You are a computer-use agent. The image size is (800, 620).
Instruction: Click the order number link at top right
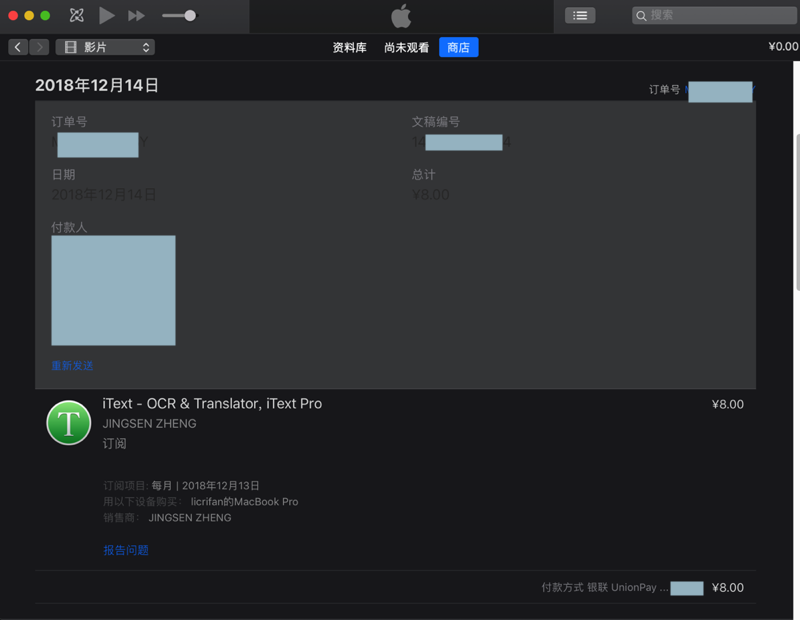click(x=720, y=91)
